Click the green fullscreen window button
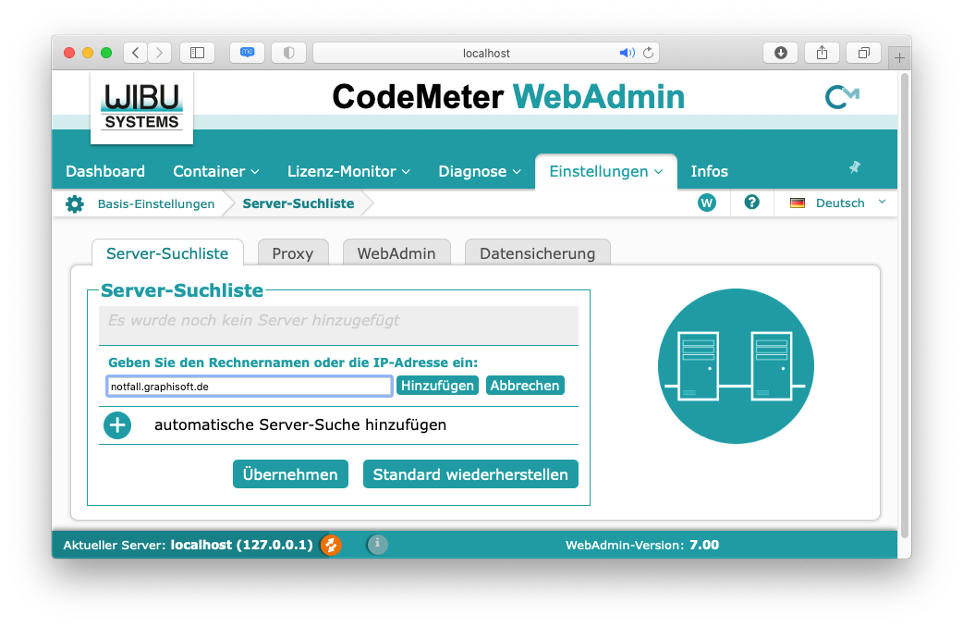964x628 pixels. pyautogui.click(x=106, y=53)
